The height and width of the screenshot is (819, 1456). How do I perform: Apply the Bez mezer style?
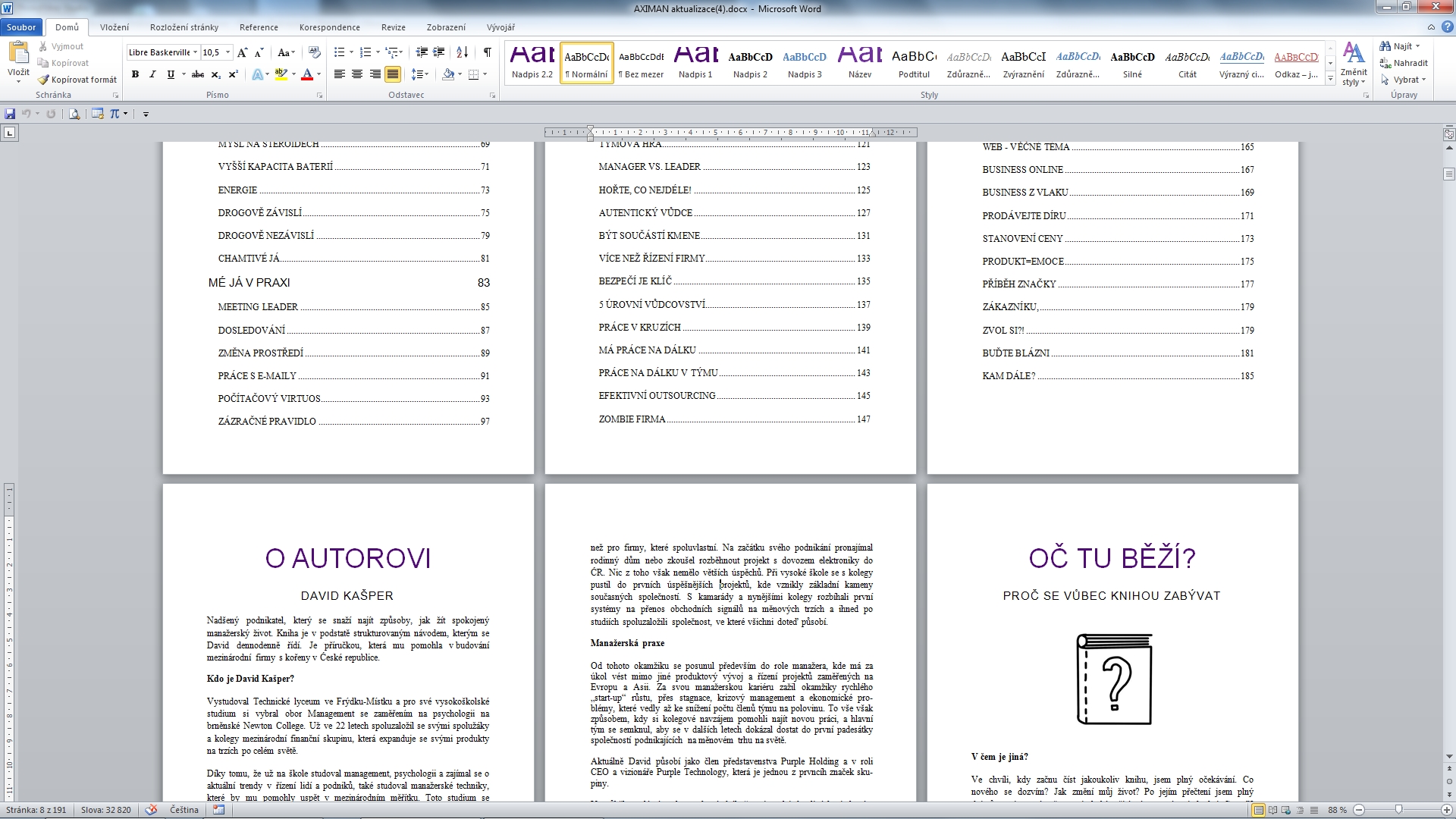pos(641,63)
